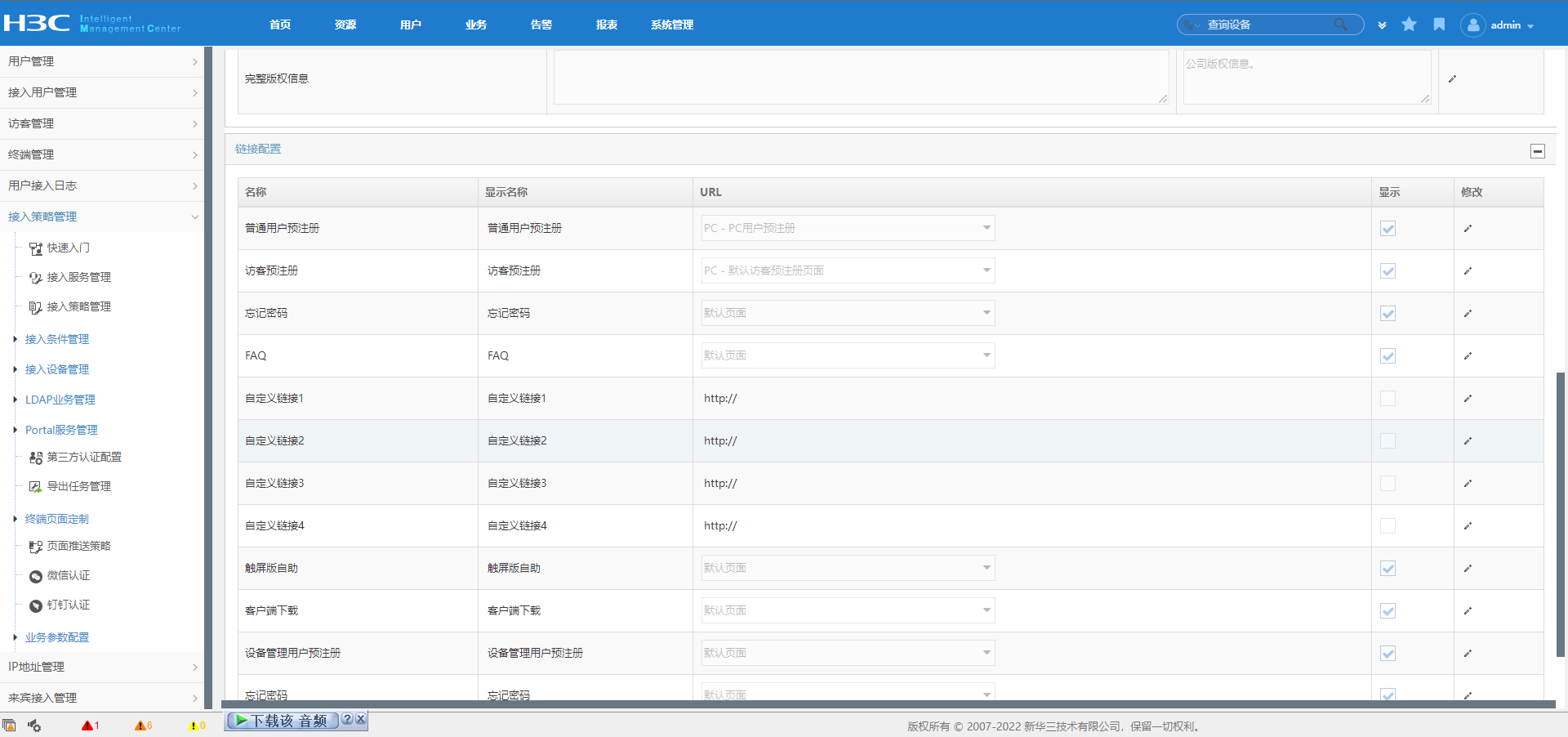Open URL dropdown for 访客预注册
This screenshot has width=1568, height=737.
[x=848, y=270]
